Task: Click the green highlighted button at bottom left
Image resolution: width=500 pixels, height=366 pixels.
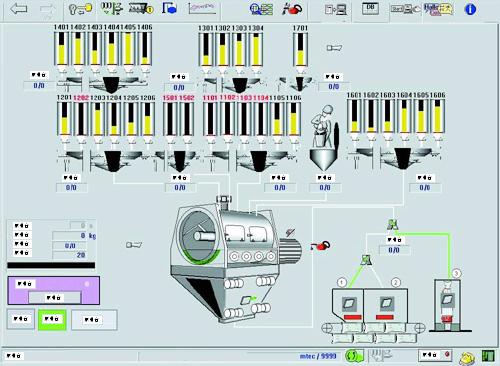Action: [x=52, y=320]
